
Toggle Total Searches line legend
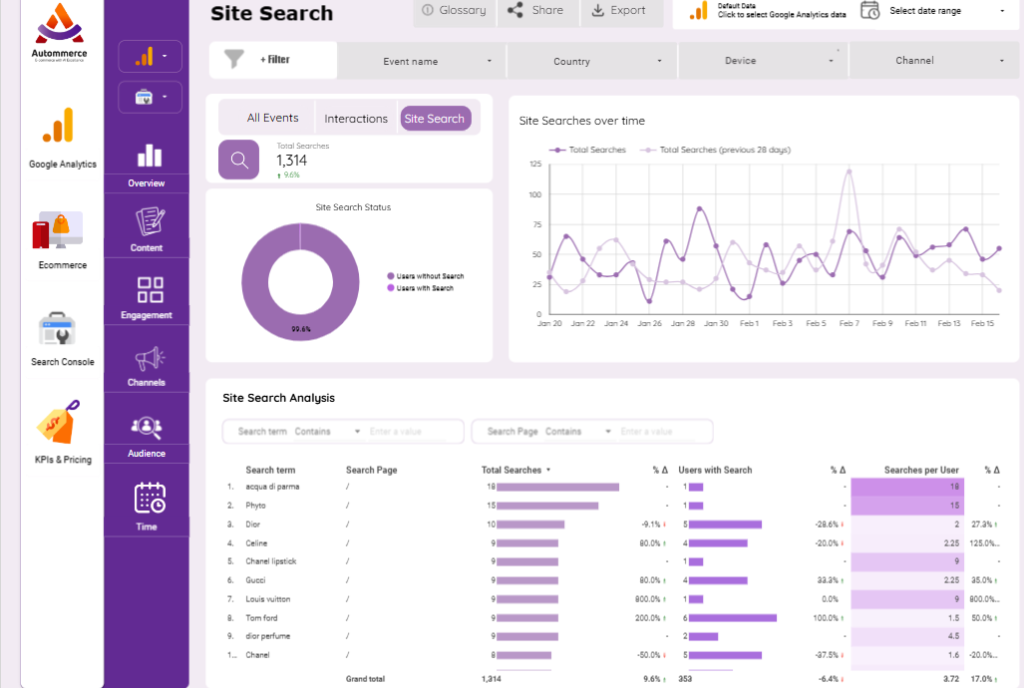pos(588,149)
